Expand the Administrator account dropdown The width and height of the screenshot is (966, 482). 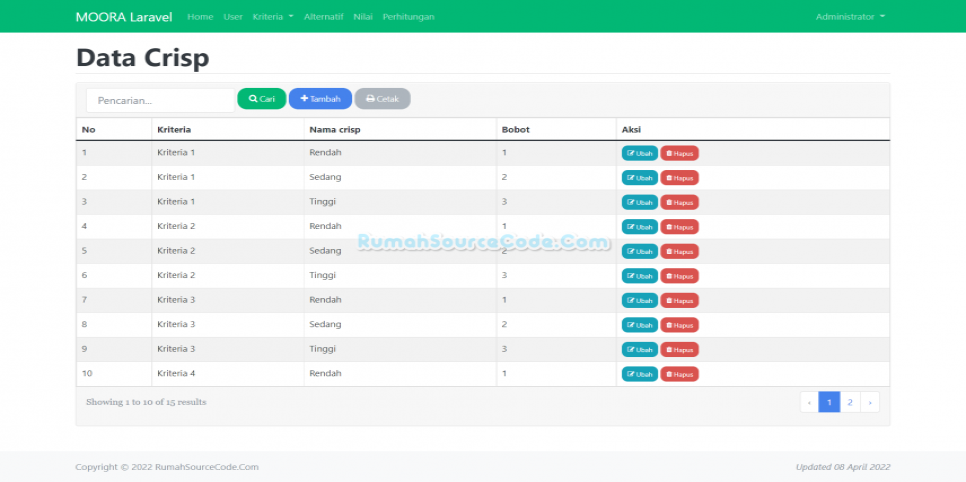(850, 17)
